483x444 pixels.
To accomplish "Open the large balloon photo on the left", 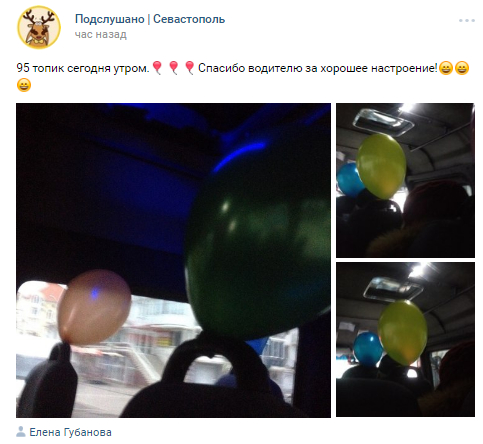I will click(x=173, y=260).
